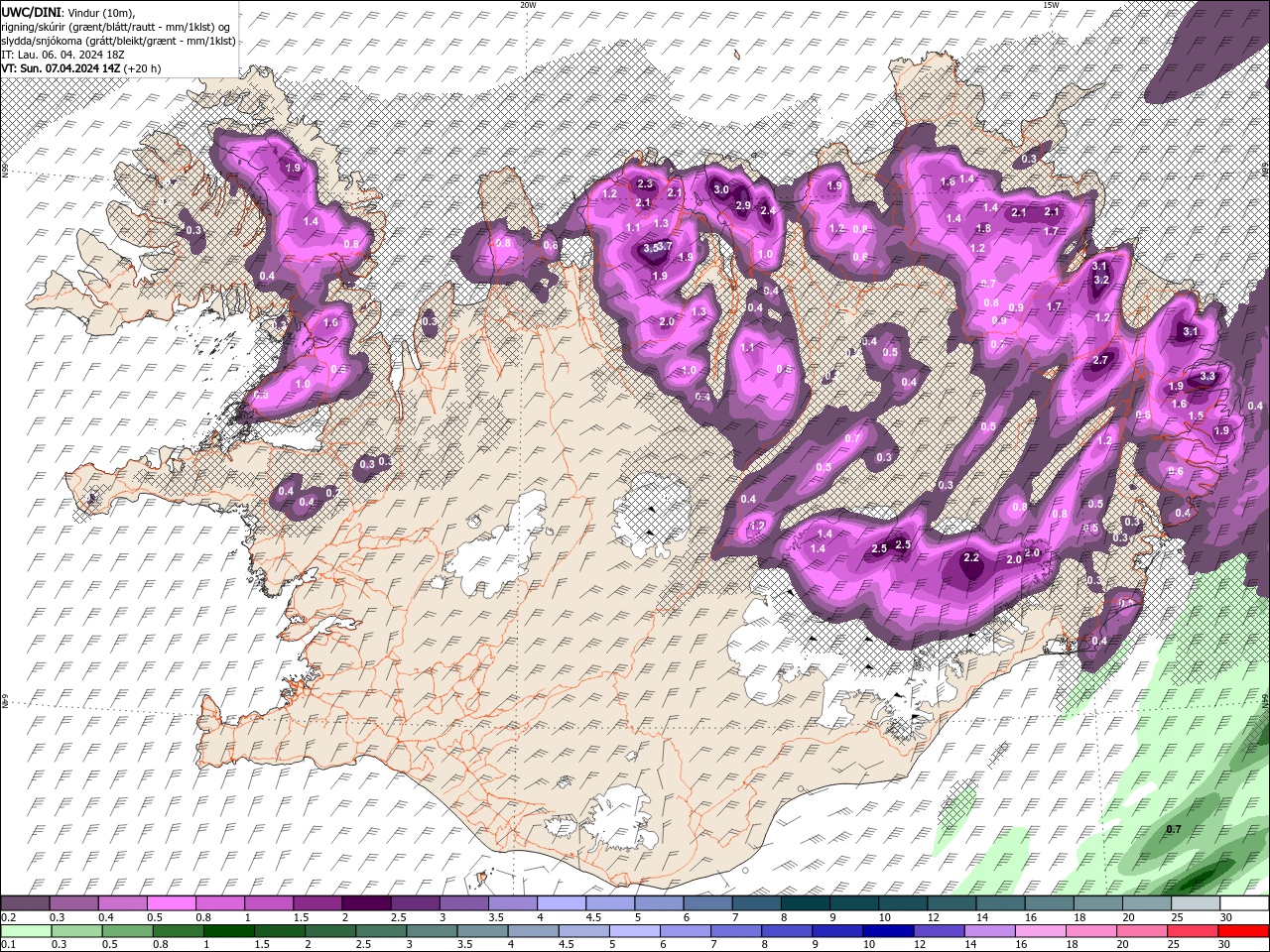
Task: Select rain scale swatch between 10 and 12
Action: [x=887, y=931]
